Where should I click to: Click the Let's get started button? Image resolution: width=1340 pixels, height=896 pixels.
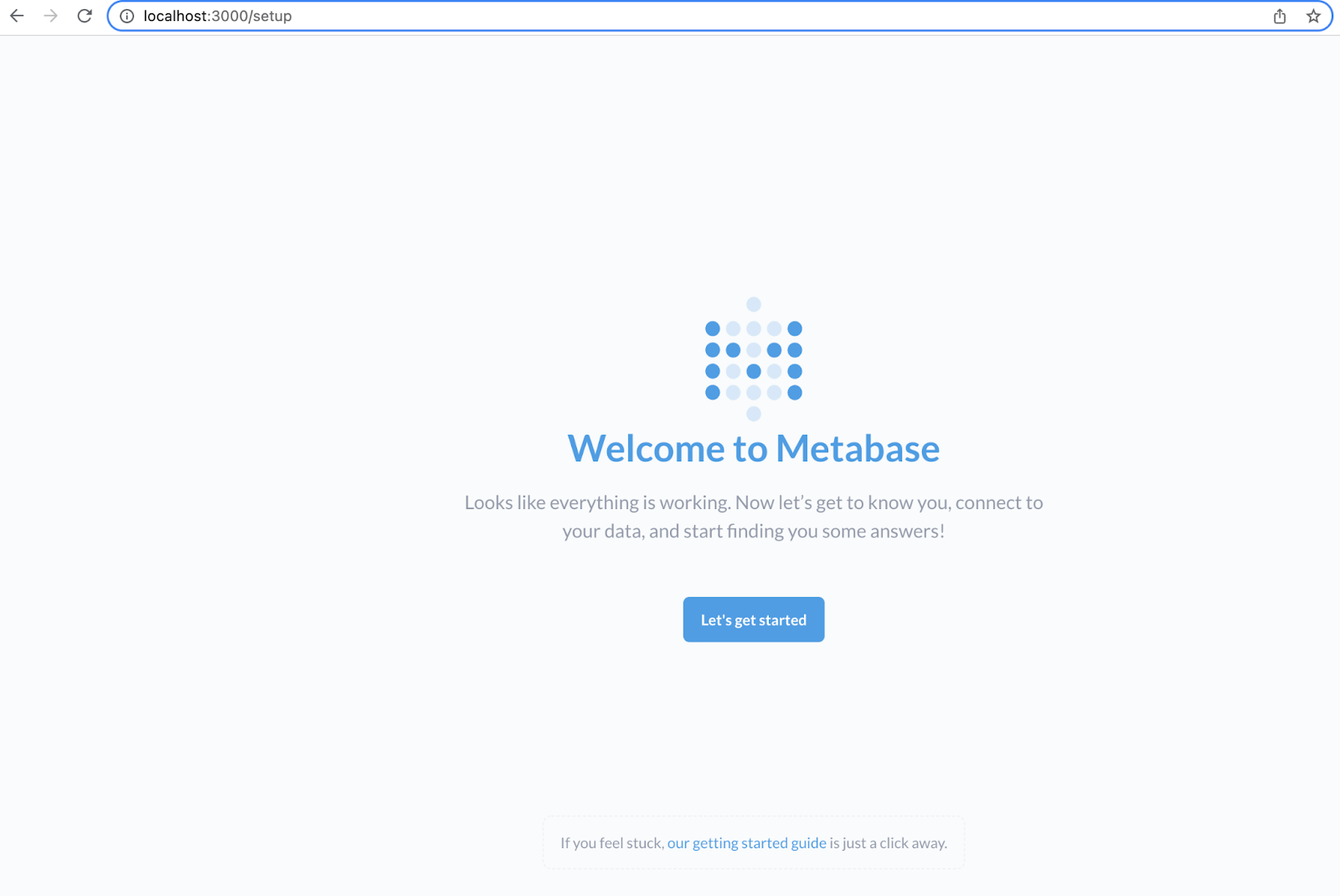tap(754, 620)
